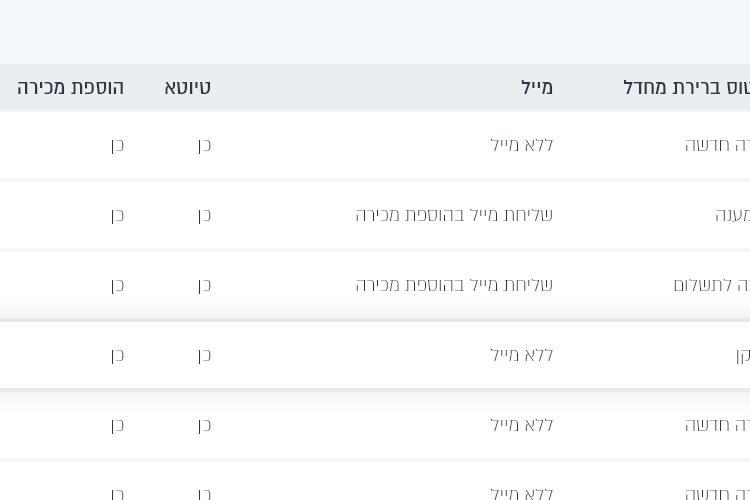This screenshot has height=500, width=750.
Task: Click הוספת מכירה value כן in מענה row
Action: 117,215
